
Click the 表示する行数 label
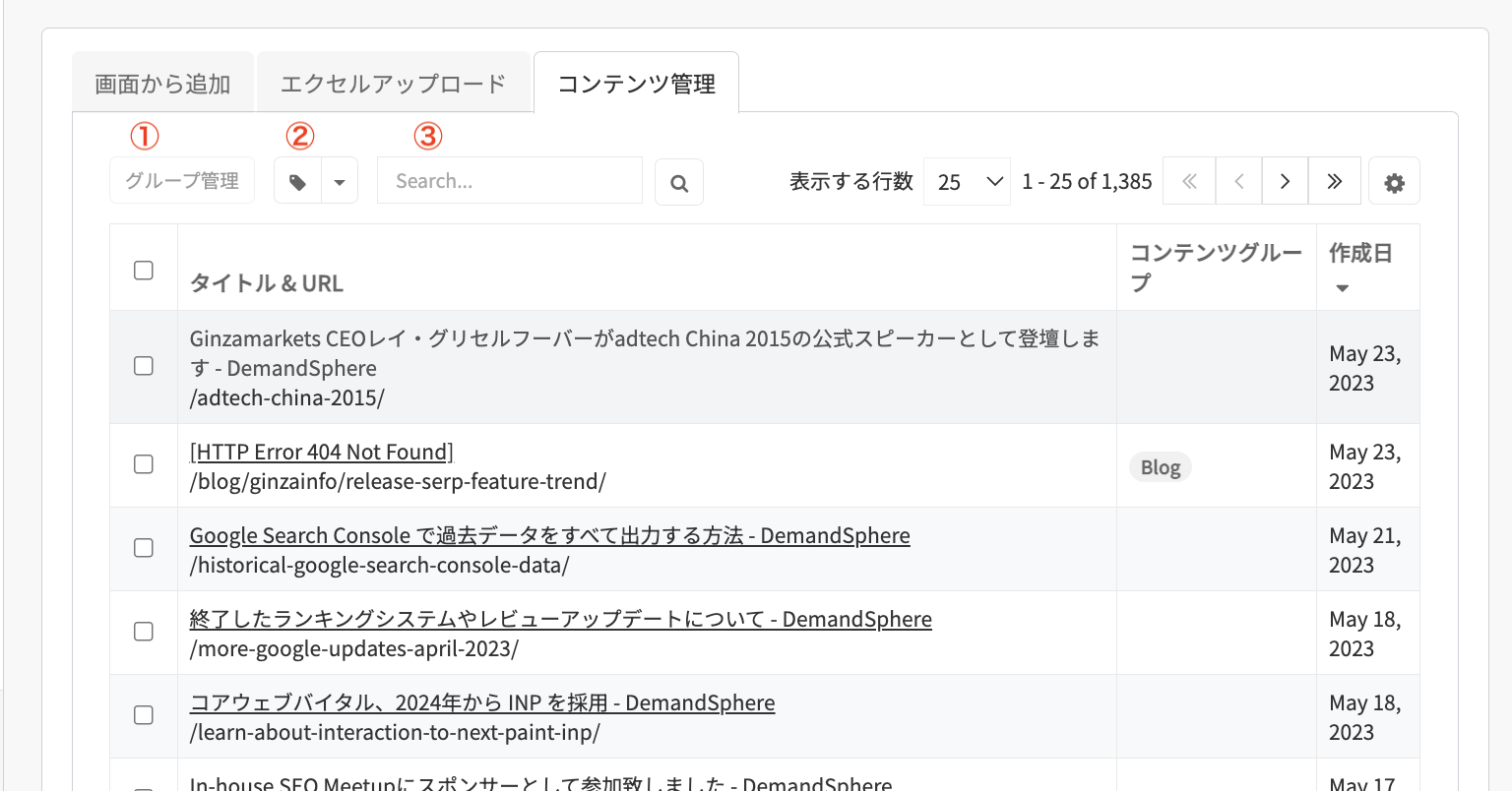pos(851,181)
